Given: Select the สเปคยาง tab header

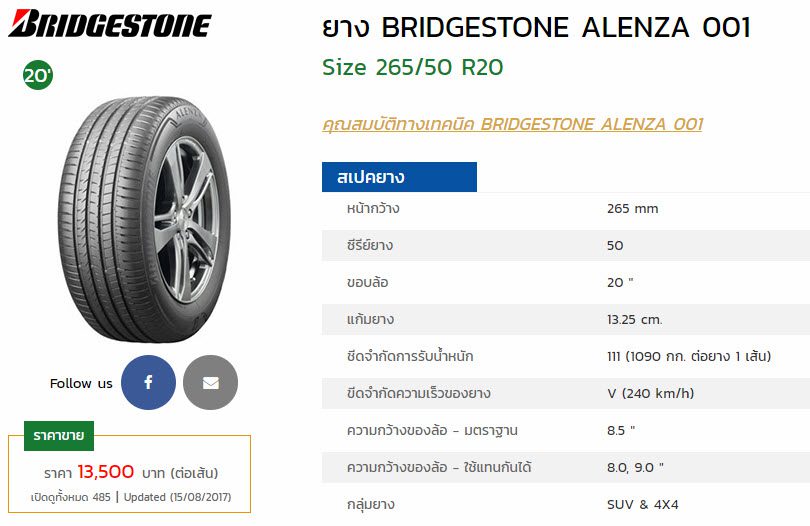Looking at the screenshot, I should pyautogui.click(x=399, y=177).
